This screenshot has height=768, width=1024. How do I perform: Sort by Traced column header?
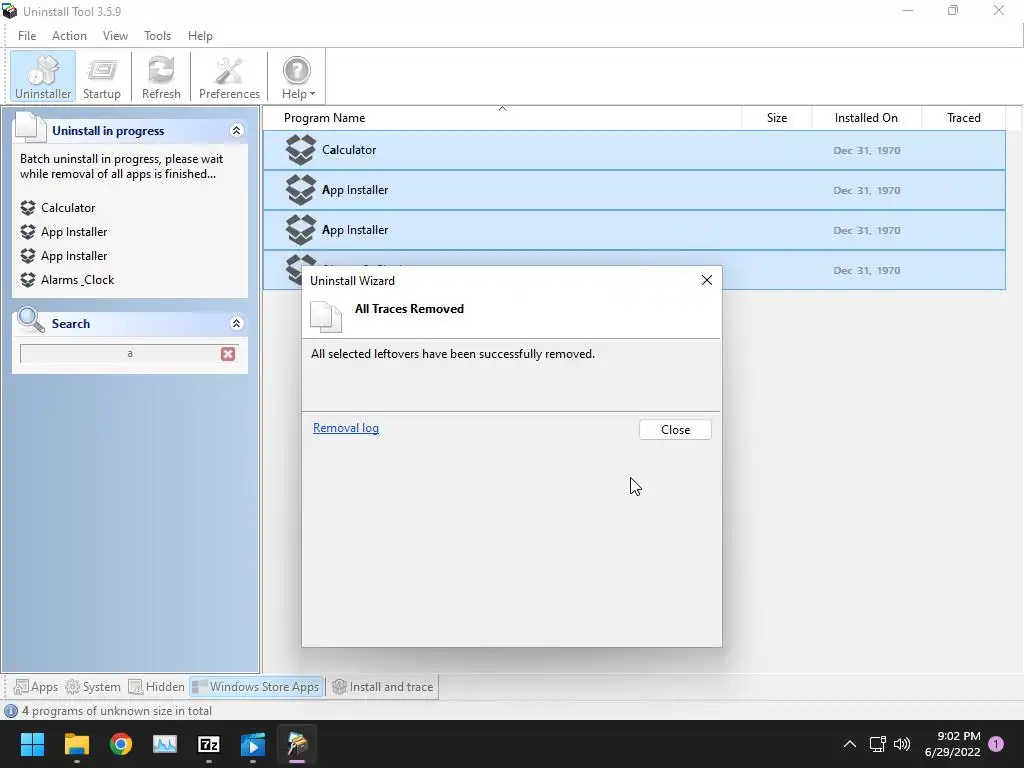pyautogui.click(x=963, y=118)
